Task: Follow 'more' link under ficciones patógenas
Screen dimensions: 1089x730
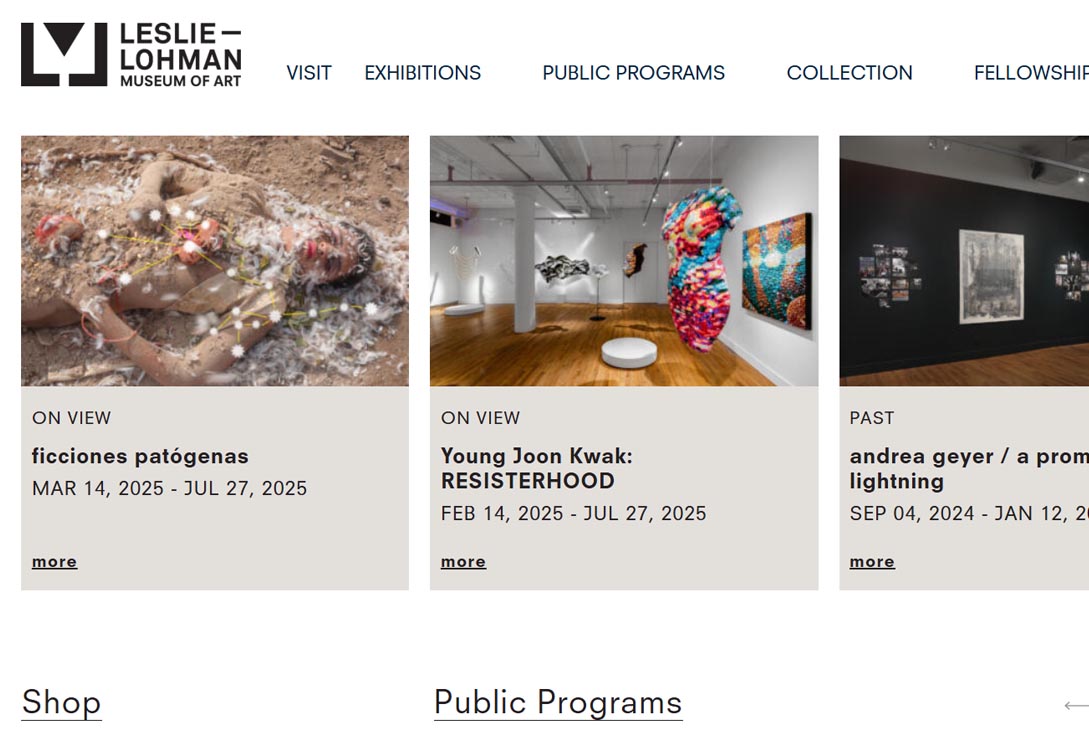Action: (x=54, y=561)
